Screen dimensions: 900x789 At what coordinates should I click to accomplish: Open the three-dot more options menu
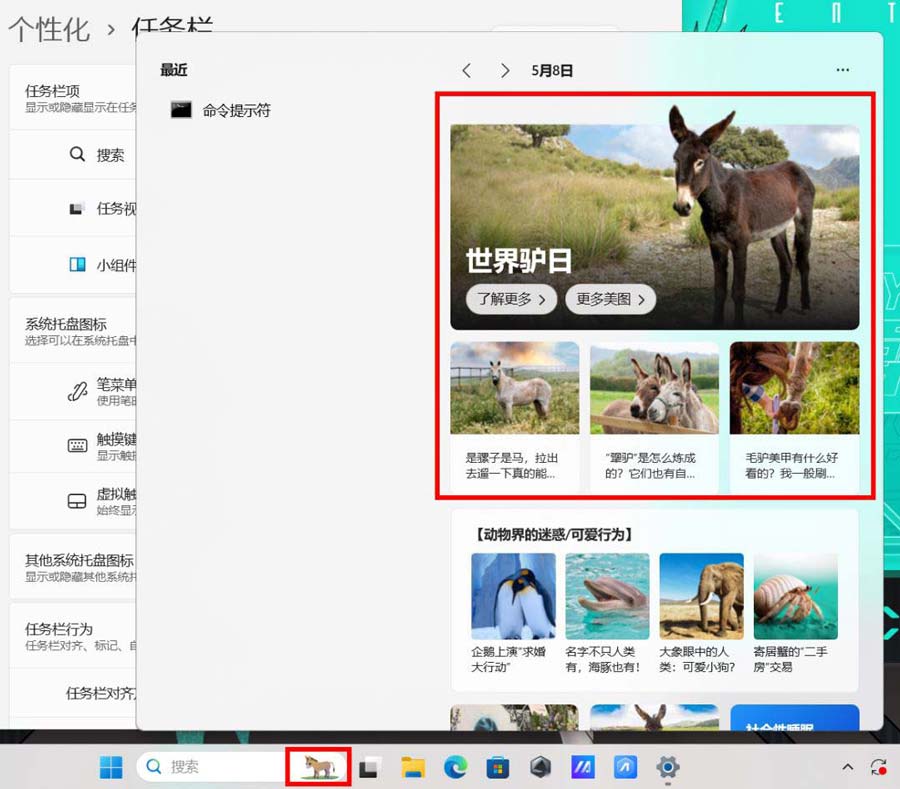[843, 71]
